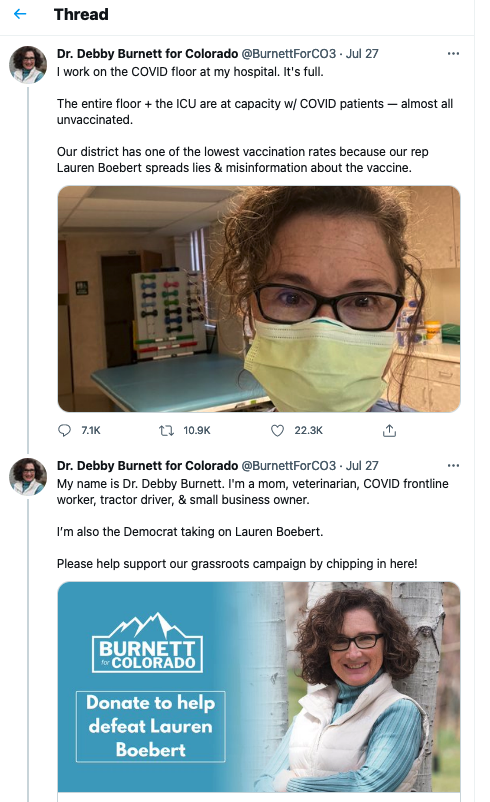Open the Burnett for Colorado donation card
The height and width of the screenshot is (802, 490).
coord(259,687)
